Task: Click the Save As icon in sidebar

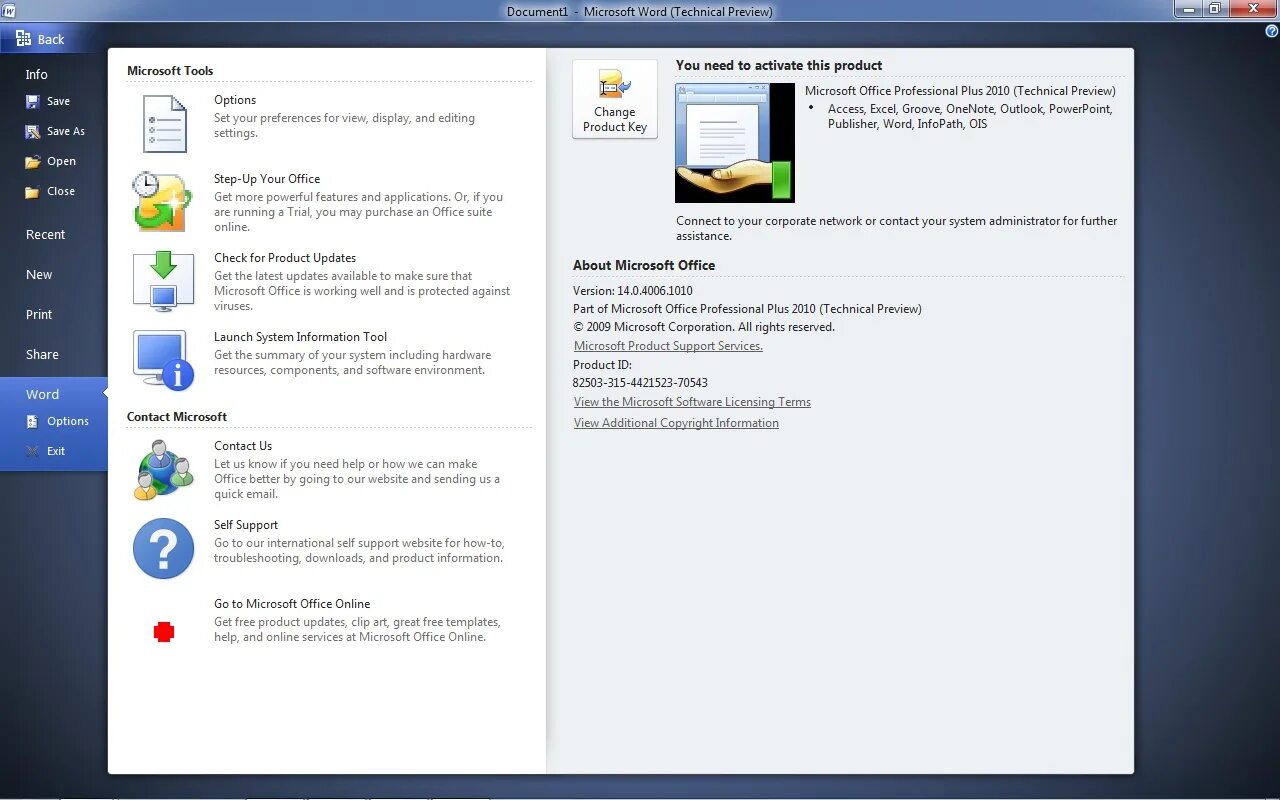Action: [33, 131]
